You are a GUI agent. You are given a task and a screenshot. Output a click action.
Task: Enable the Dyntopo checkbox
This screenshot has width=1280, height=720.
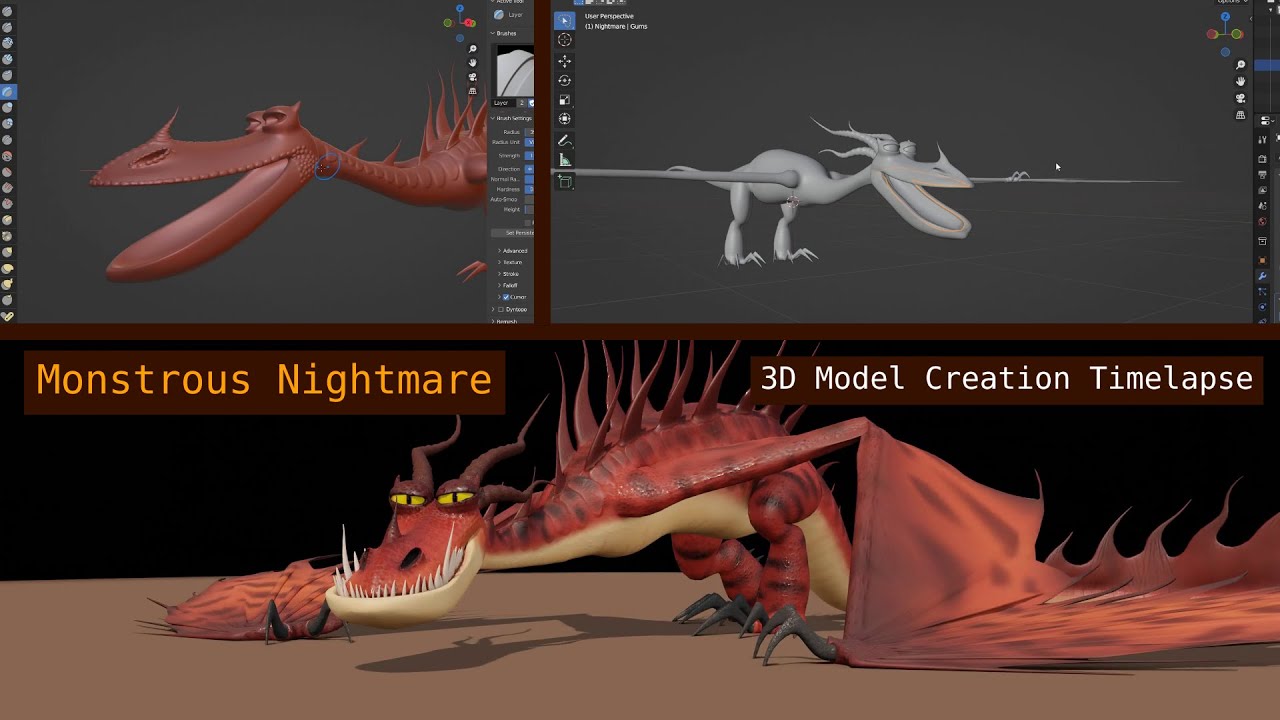click(x=501, y=309)
